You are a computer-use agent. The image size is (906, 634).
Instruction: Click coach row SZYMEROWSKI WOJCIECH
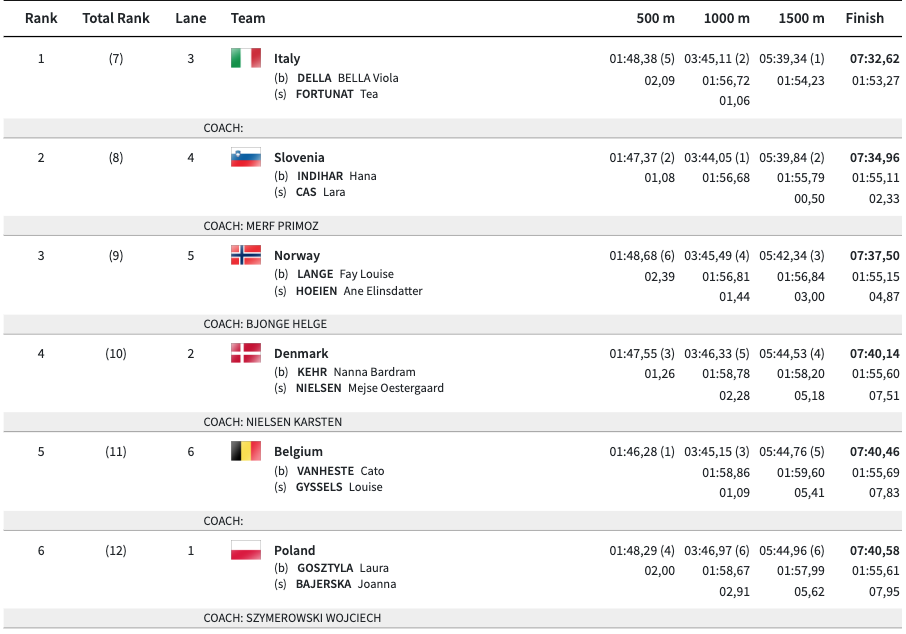pyautogui.click(x=292, y=618)
